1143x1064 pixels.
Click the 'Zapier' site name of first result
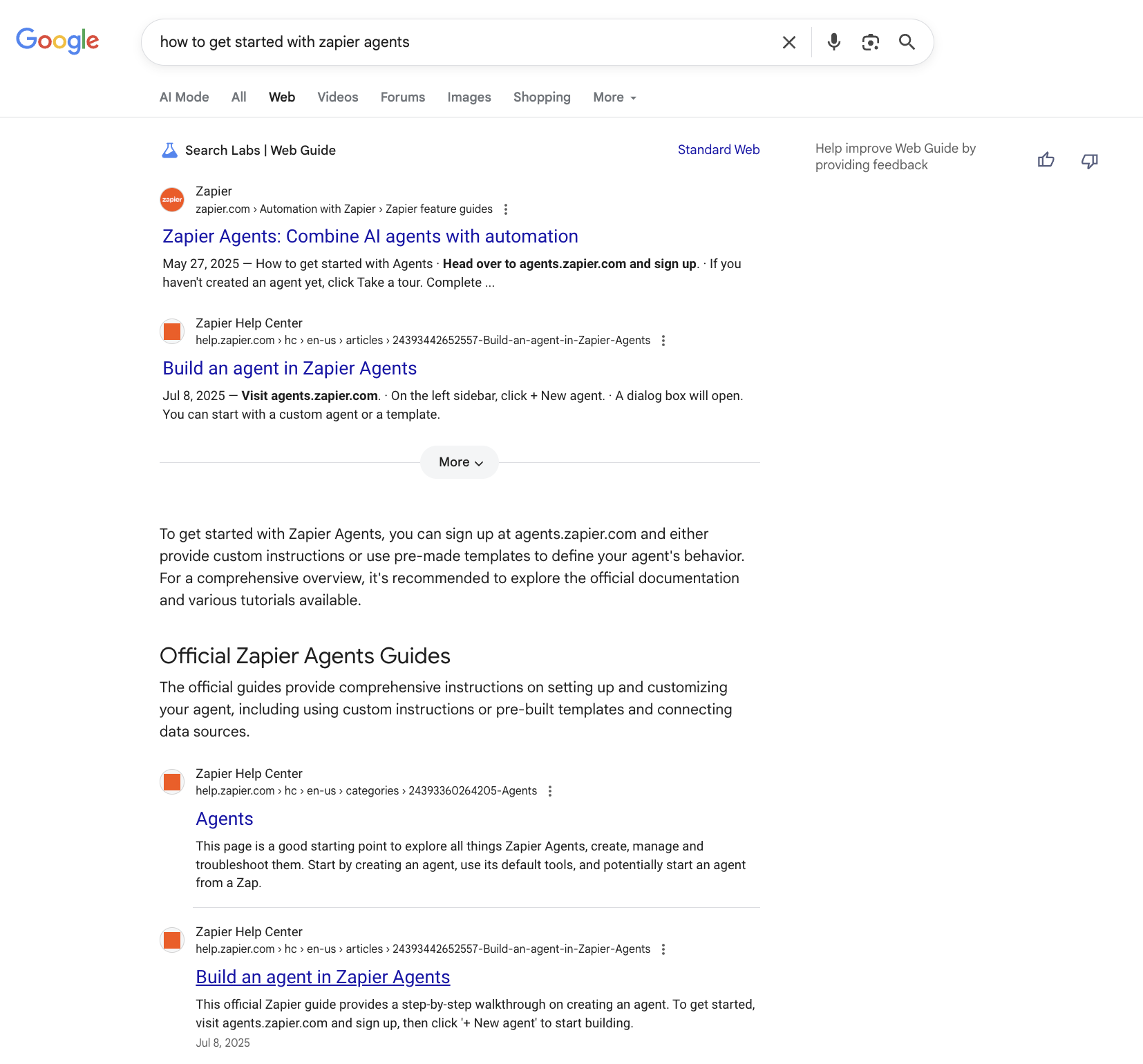tap(214, 191)
